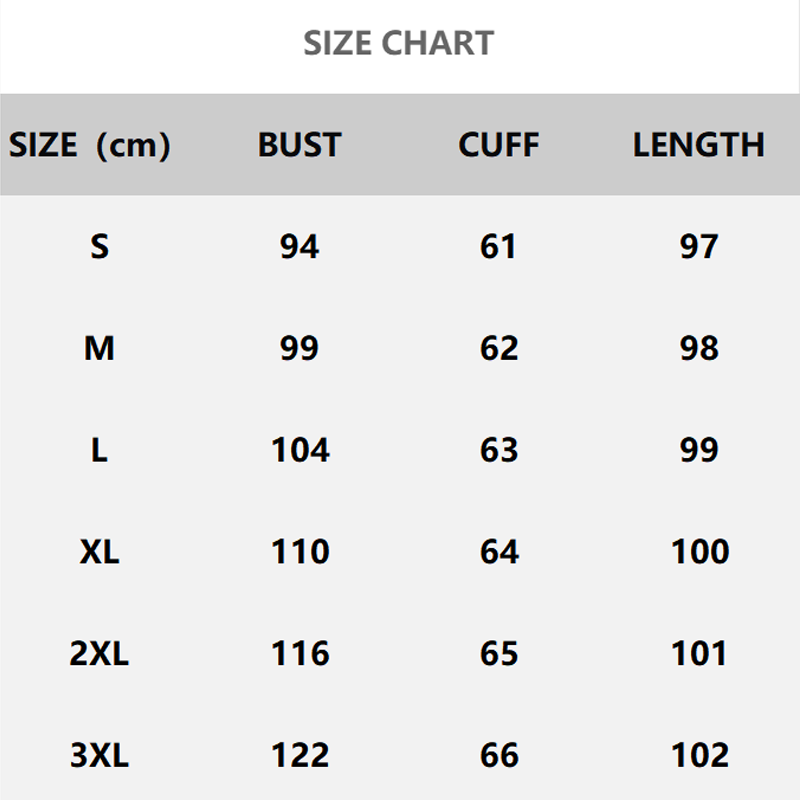Click the S size row label

click(99, 246)
